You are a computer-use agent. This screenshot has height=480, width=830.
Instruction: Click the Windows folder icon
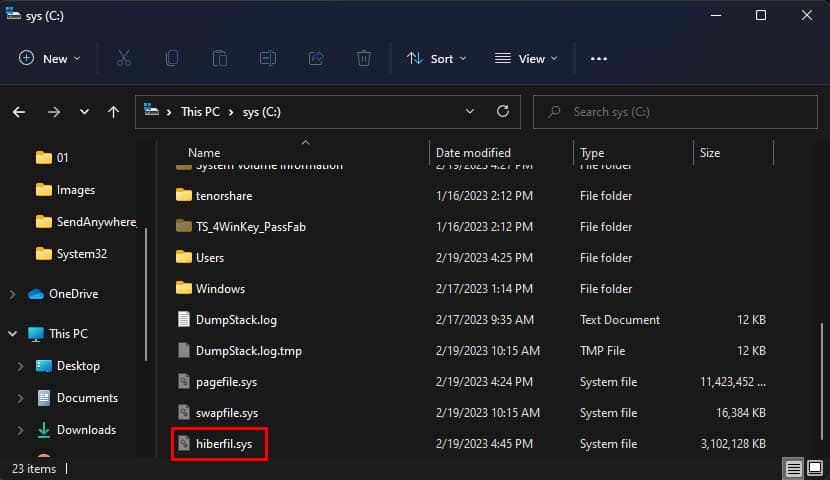click(184, 288)
